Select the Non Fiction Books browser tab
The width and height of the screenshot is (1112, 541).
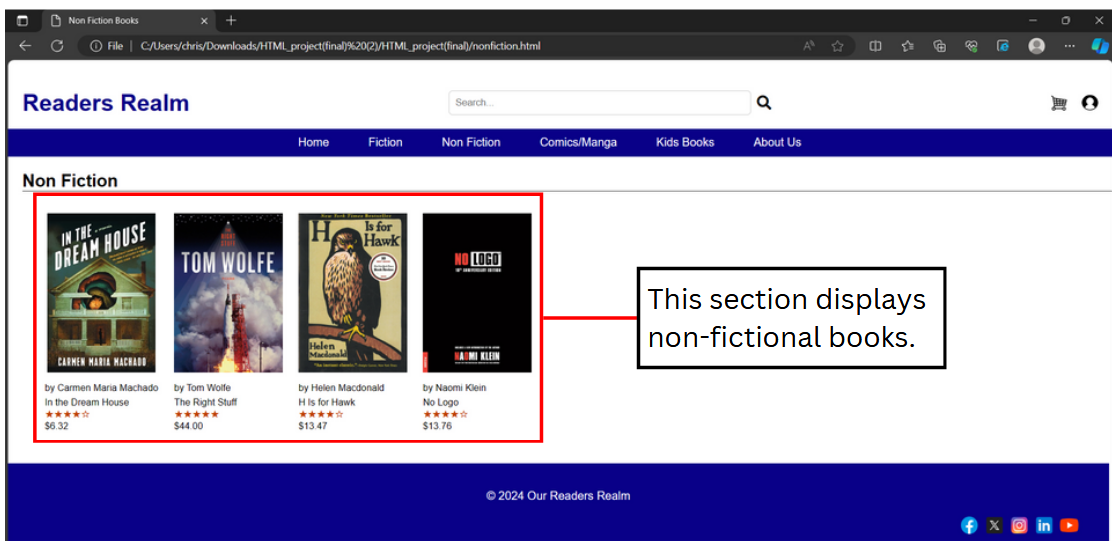(x=129, y=21)
